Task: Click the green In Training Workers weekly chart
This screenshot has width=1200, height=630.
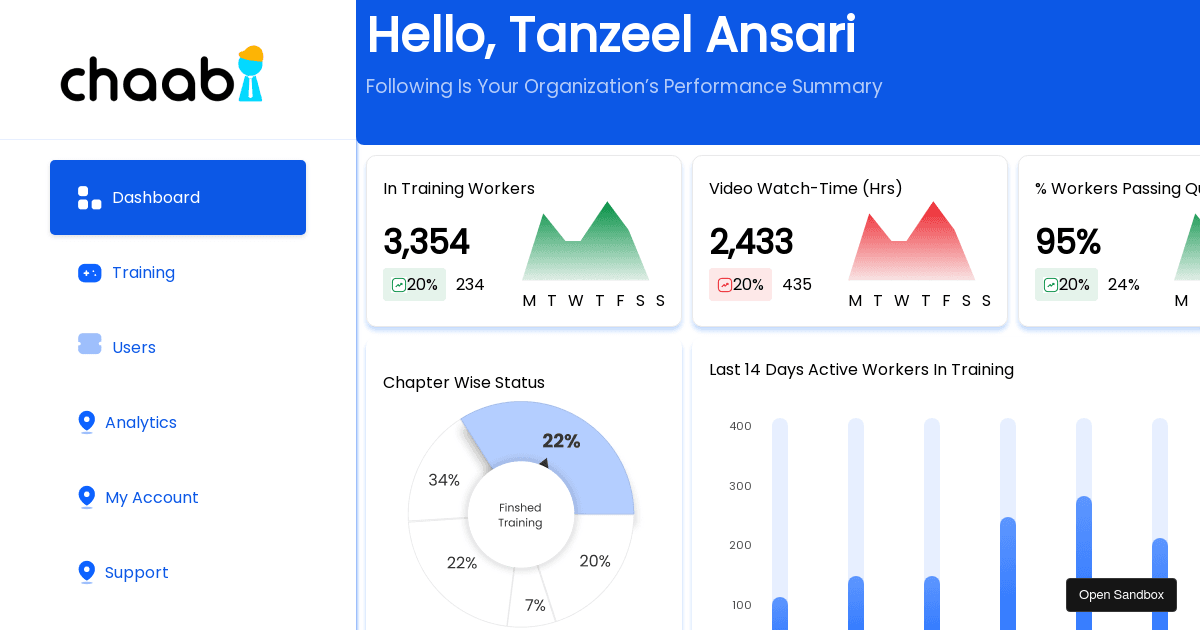Action: click(x=585, y=241)
